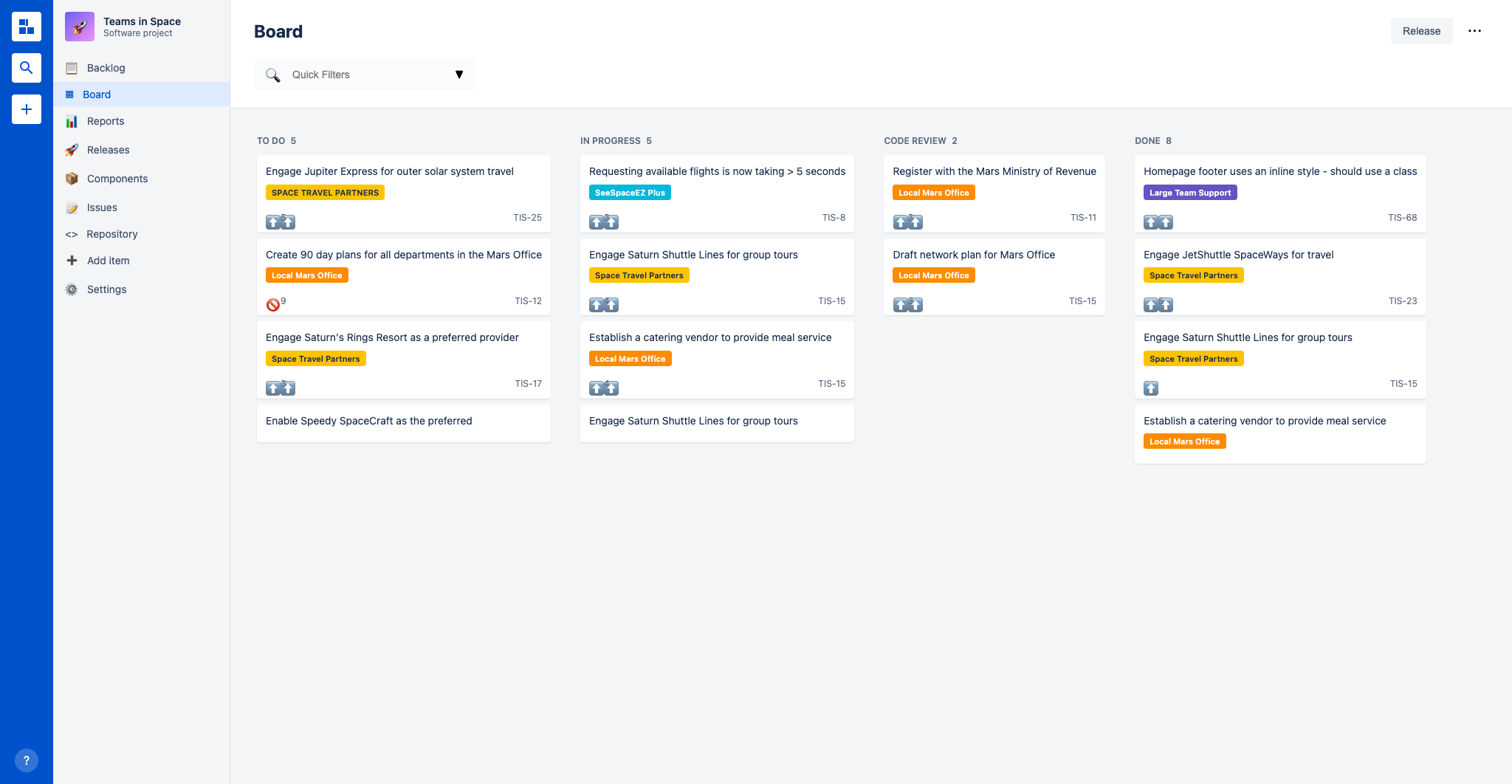1512x784 pixels.
Task: Click the Release button
Action: (x=1421, y=31)
